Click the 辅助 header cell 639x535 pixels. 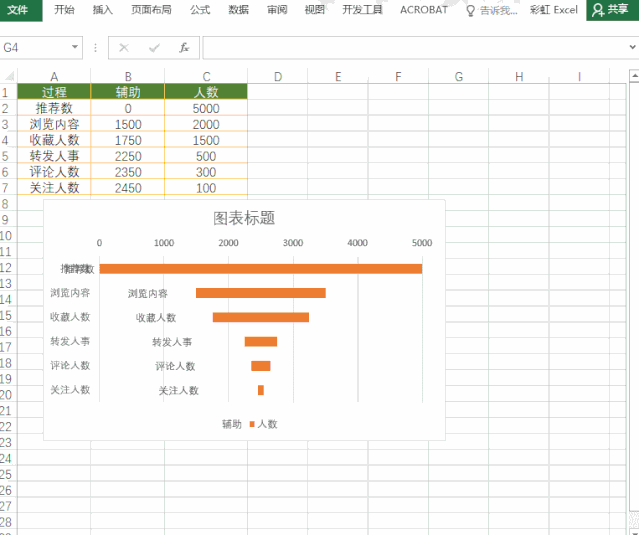128,92
